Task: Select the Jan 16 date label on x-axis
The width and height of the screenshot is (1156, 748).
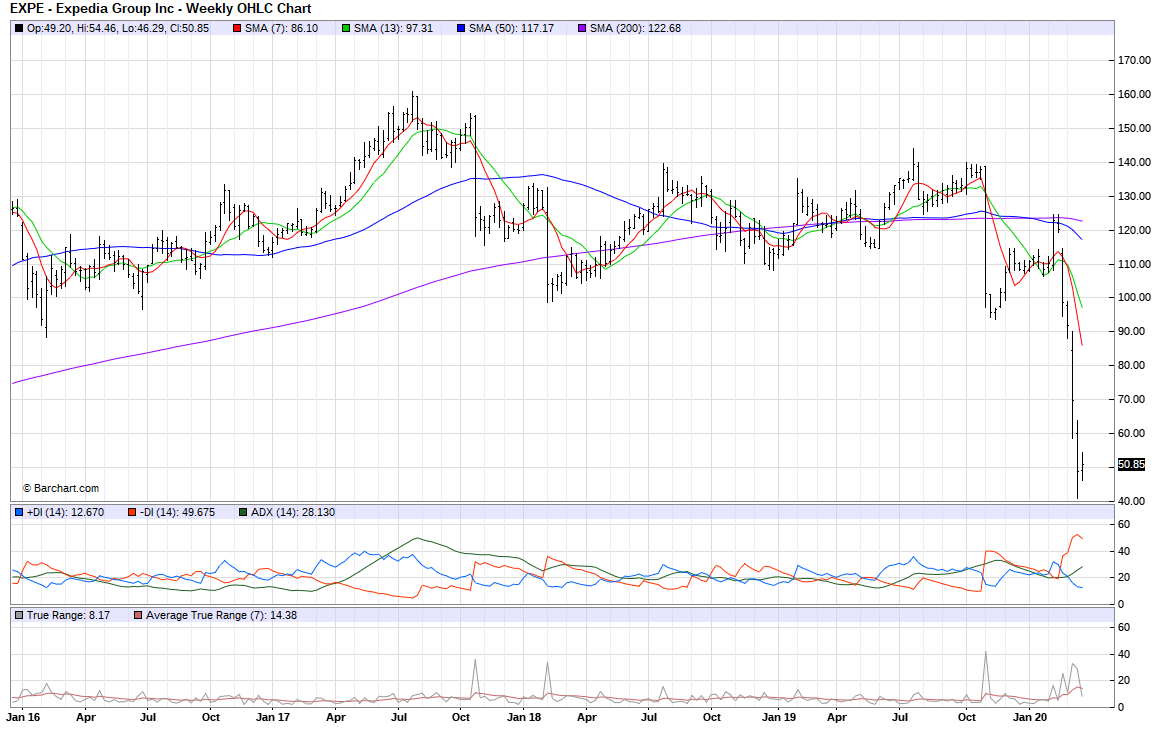Action: point(23,717)
